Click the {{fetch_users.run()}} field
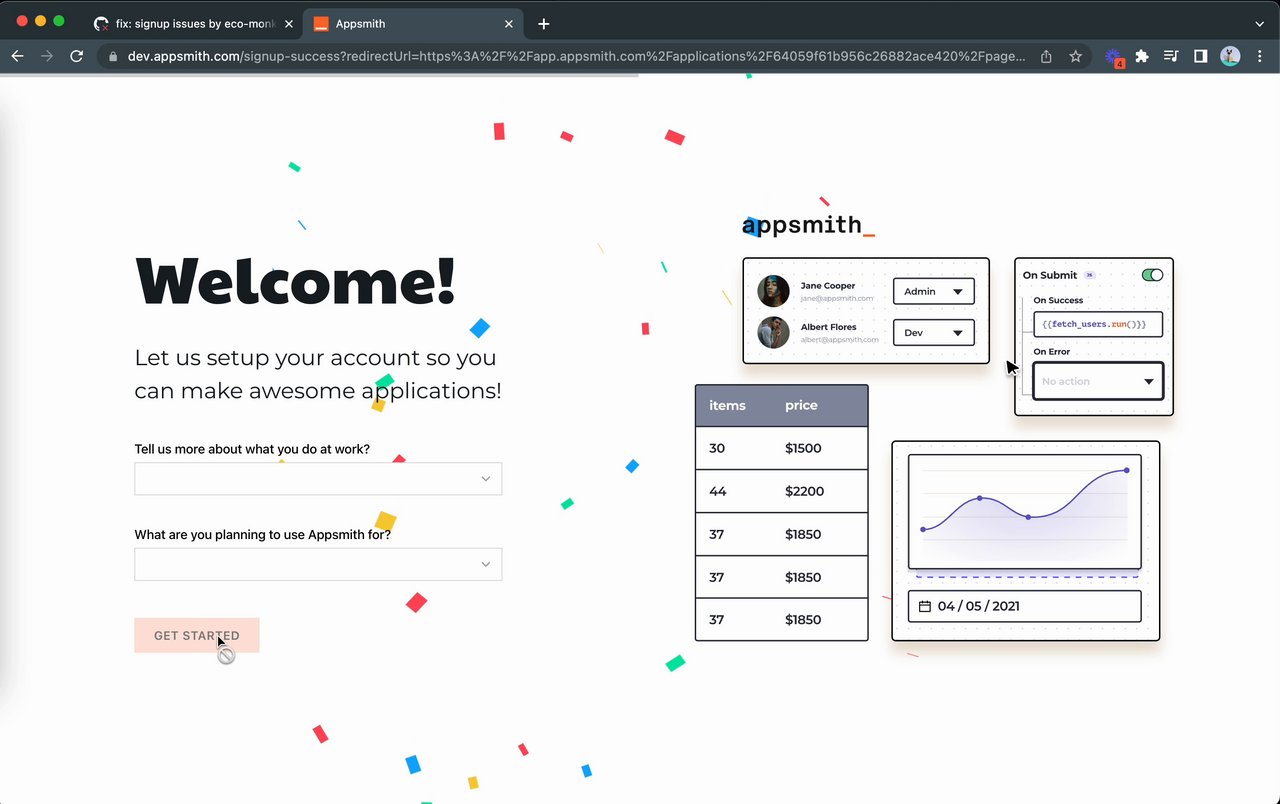 [1097, 324]
